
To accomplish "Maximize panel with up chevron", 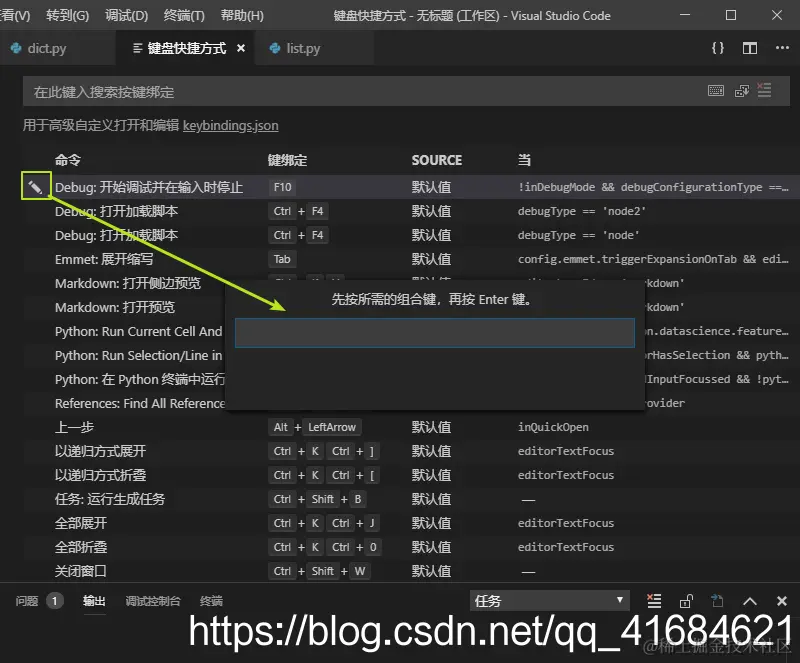I will 750,601.
